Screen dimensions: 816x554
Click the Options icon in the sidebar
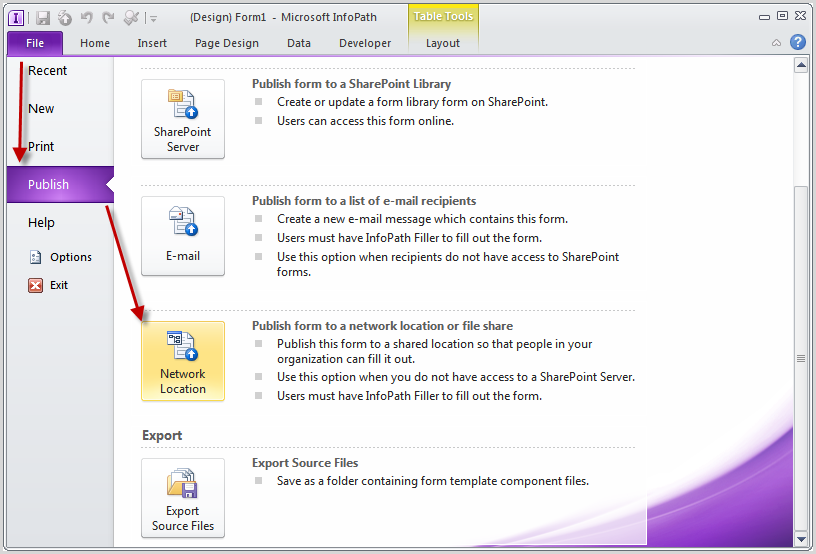(35, 257)
